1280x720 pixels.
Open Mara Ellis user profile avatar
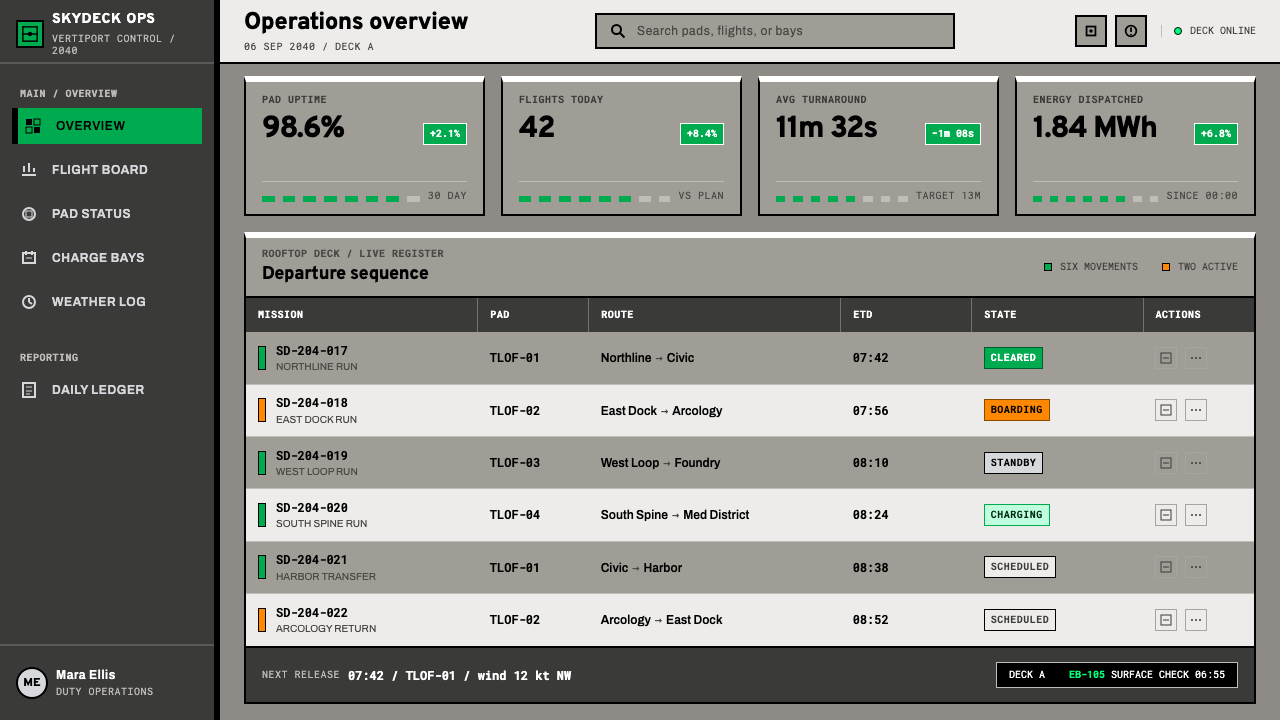(x=32, y=683)
